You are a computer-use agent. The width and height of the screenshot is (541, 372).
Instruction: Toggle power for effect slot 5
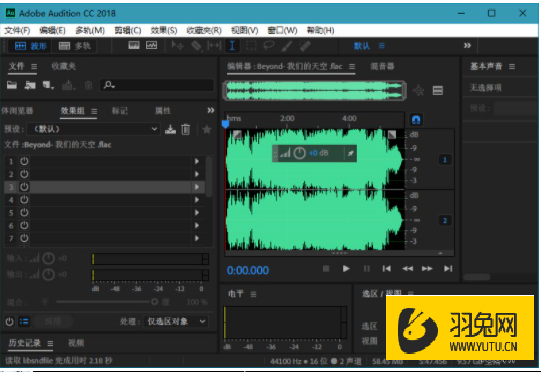(x=24, y=212)
